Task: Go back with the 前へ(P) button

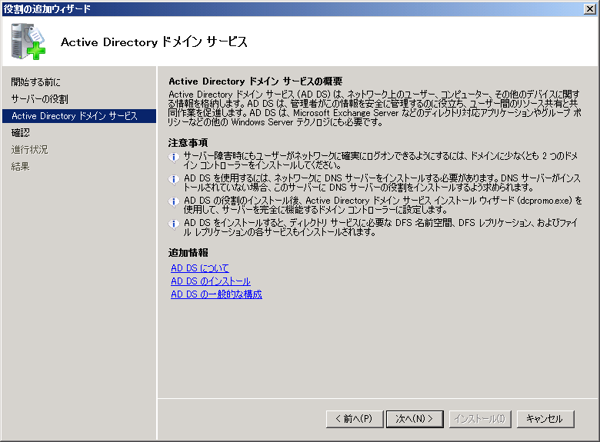Action: point(354,419)
